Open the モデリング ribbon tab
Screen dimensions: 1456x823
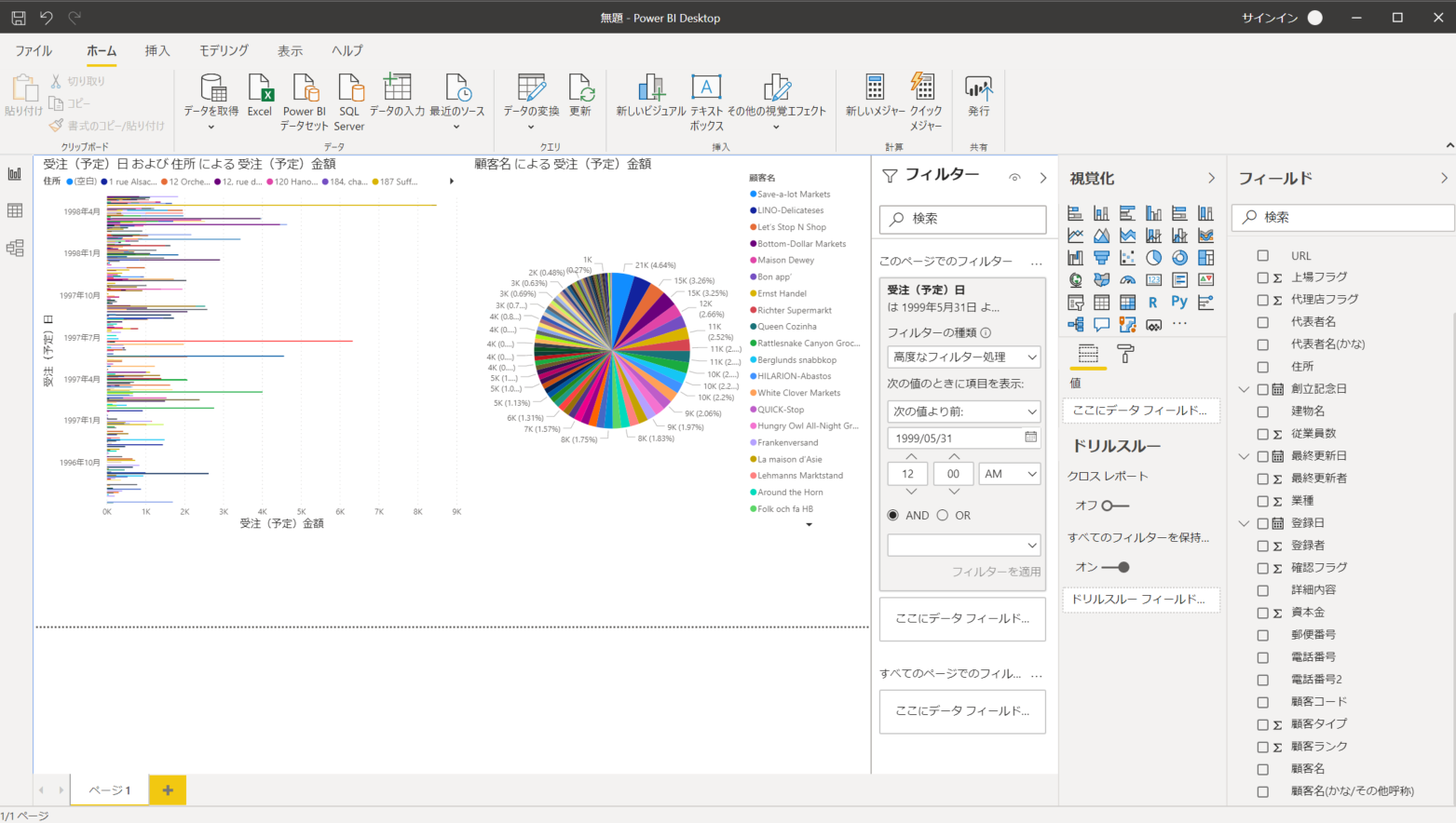[x=224, y=50]
